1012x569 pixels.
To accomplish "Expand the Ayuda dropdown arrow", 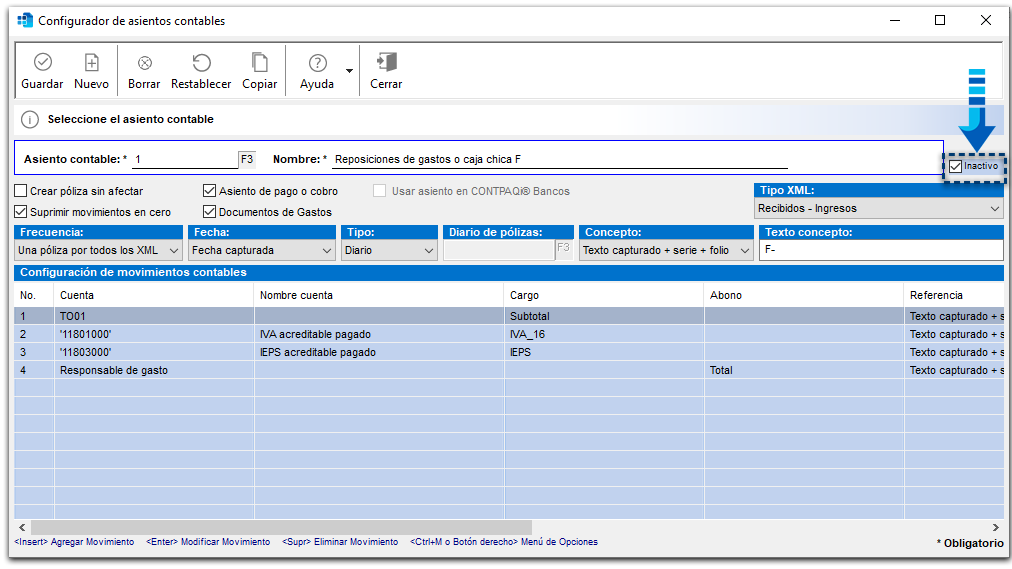I will tap(349, 71).
